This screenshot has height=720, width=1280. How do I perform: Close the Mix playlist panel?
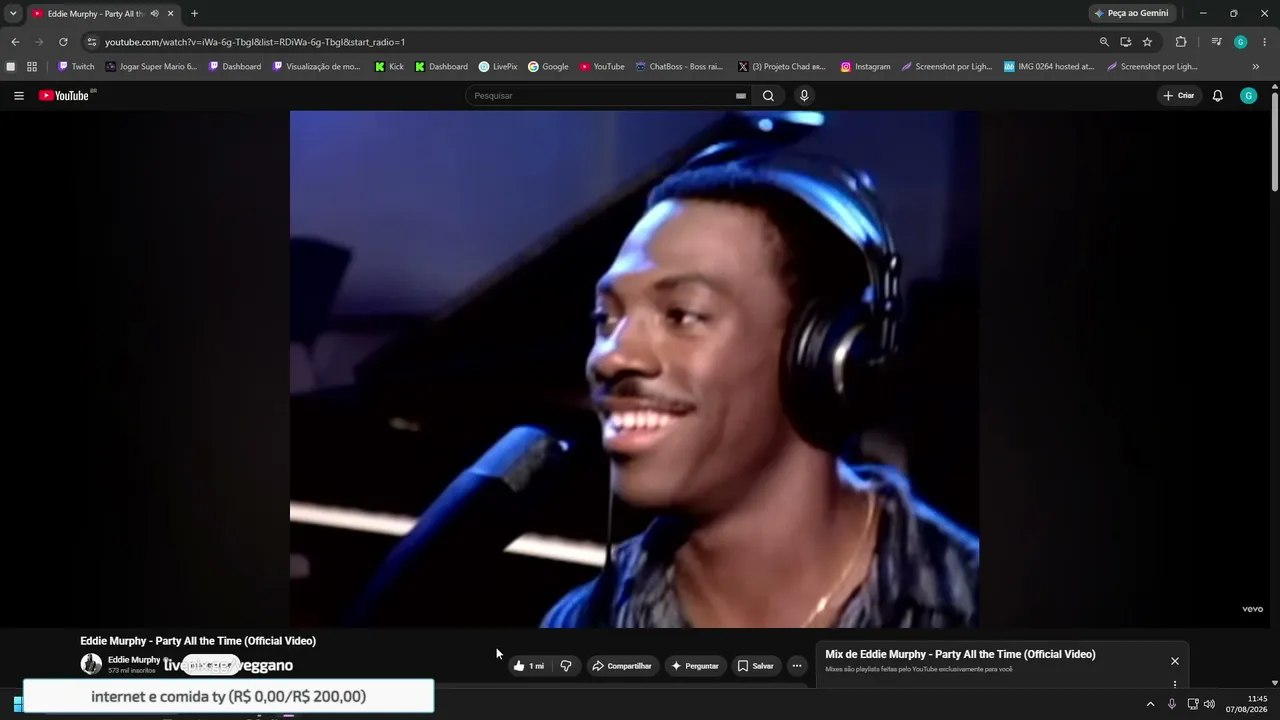click(x=1175, y=661)
